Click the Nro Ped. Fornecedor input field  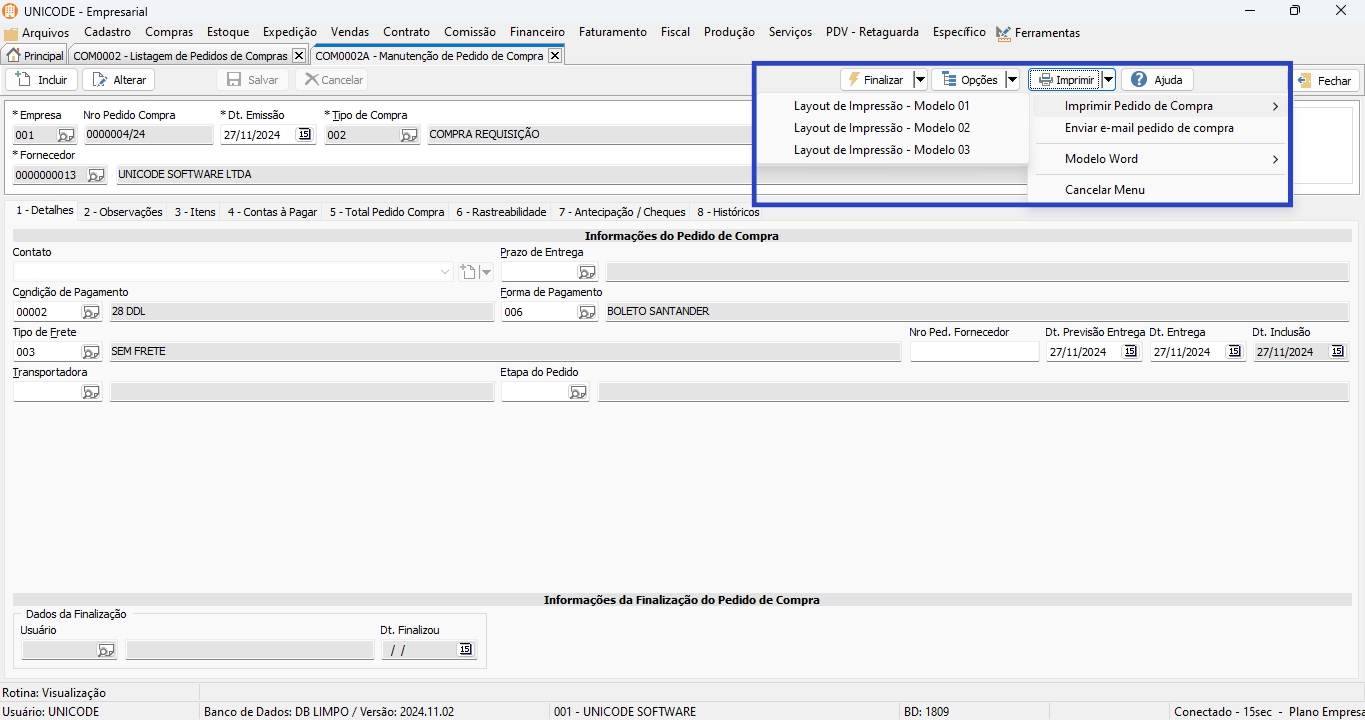[x=974, y=352]
